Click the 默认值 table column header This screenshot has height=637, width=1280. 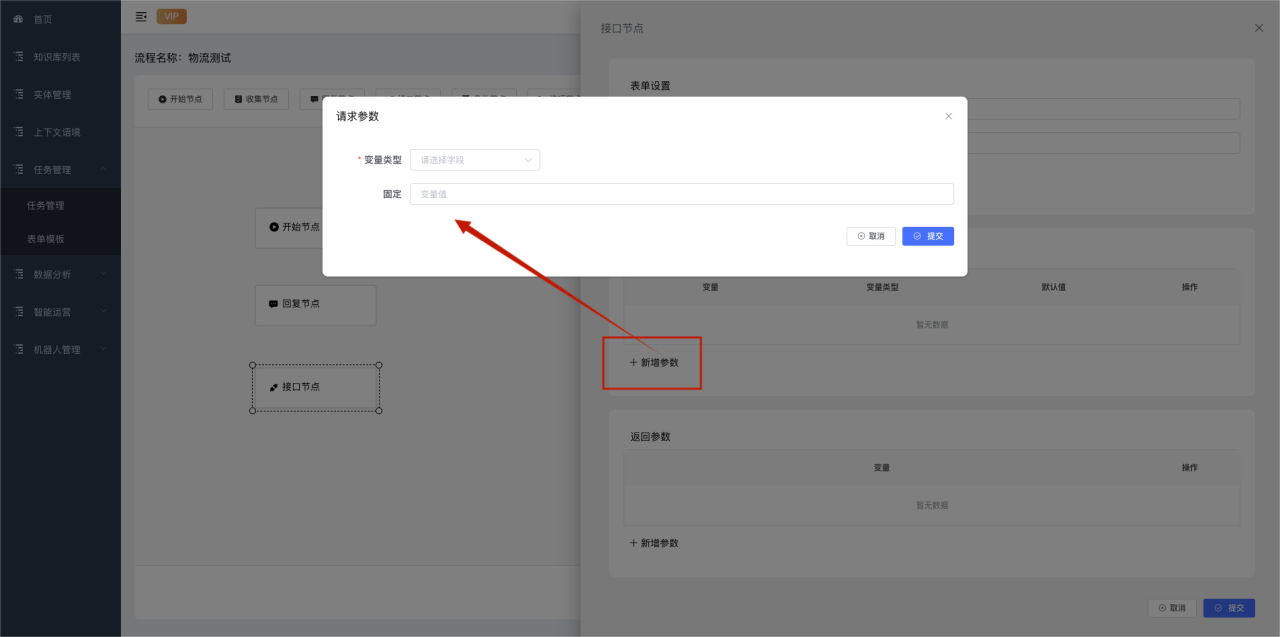coord(1053,287)
